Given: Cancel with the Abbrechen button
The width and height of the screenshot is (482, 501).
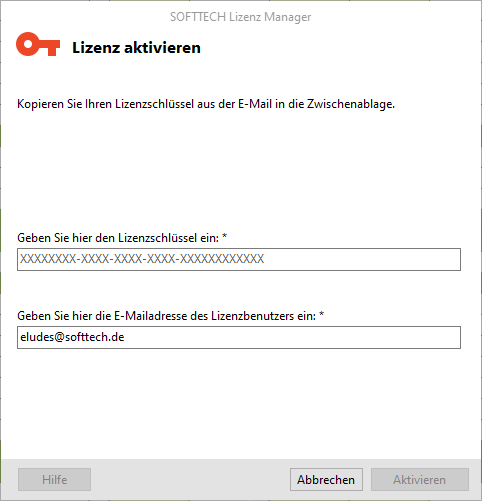Looking at the screenshot, I should click(x=326, y=480).
